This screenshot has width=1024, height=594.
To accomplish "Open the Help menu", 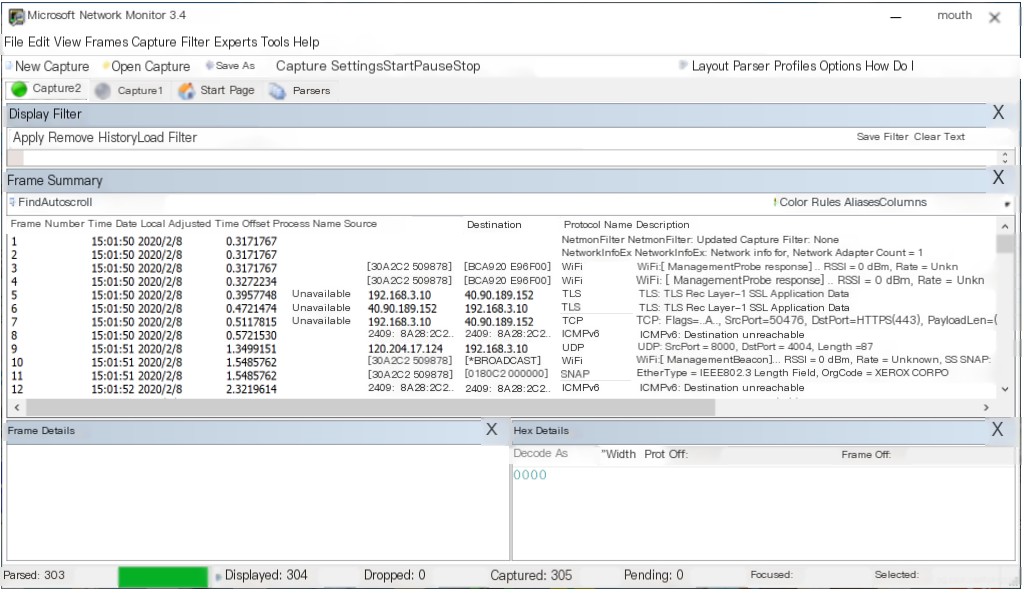I will (306, 42).
